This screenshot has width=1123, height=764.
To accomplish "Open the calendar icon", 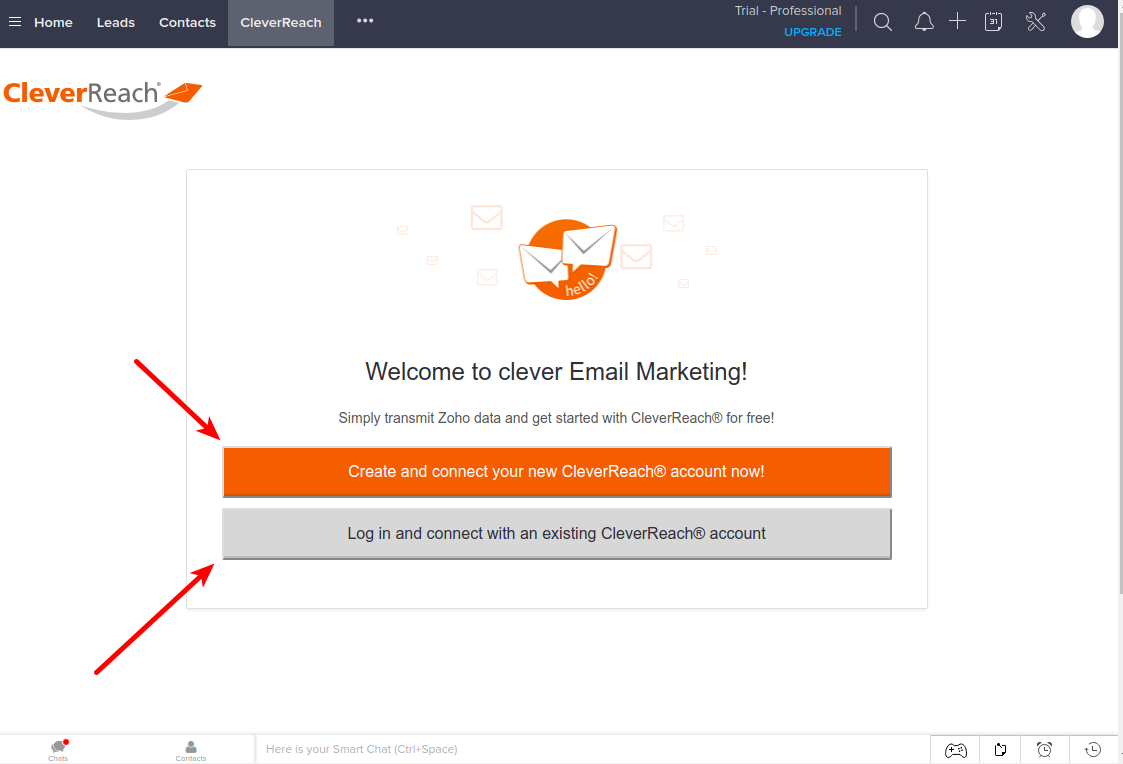I will pyautogui.click(x=993, y=22).
